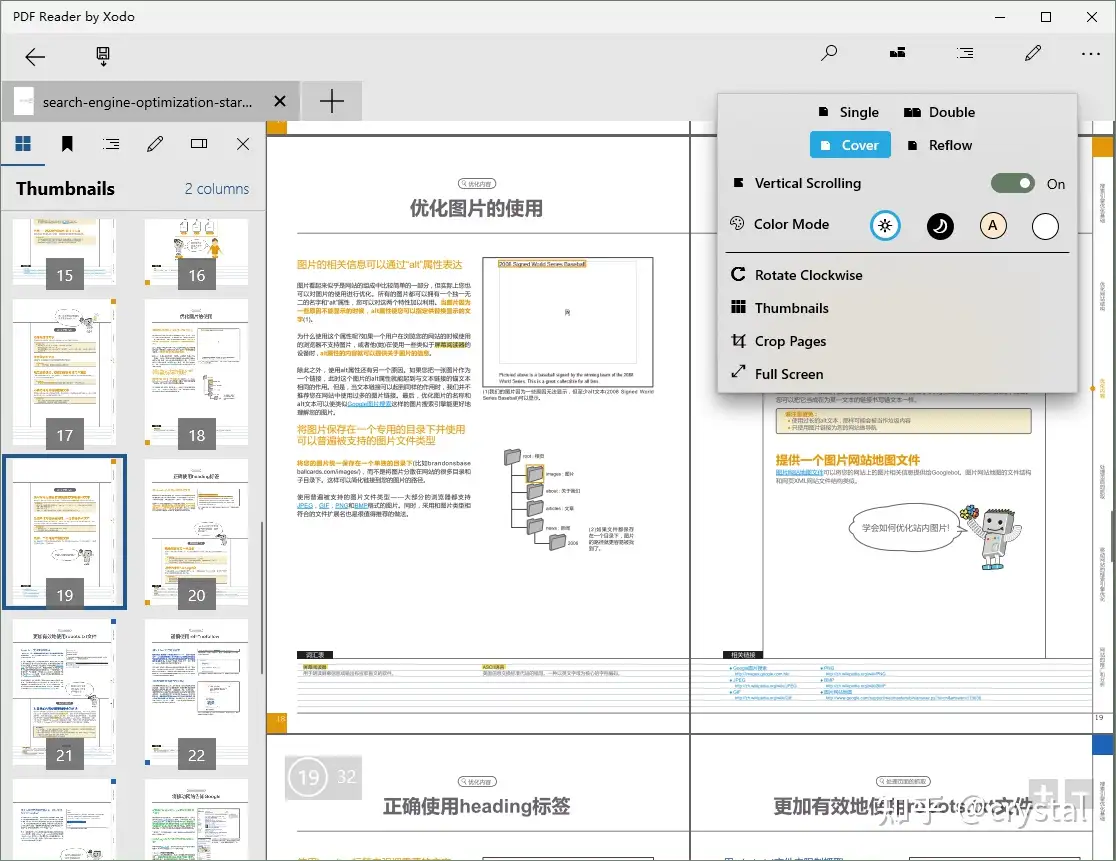The image size is (1116, 861).
Task: Open the bookmarks tab in sidebar
Action: tap(67, 144)
